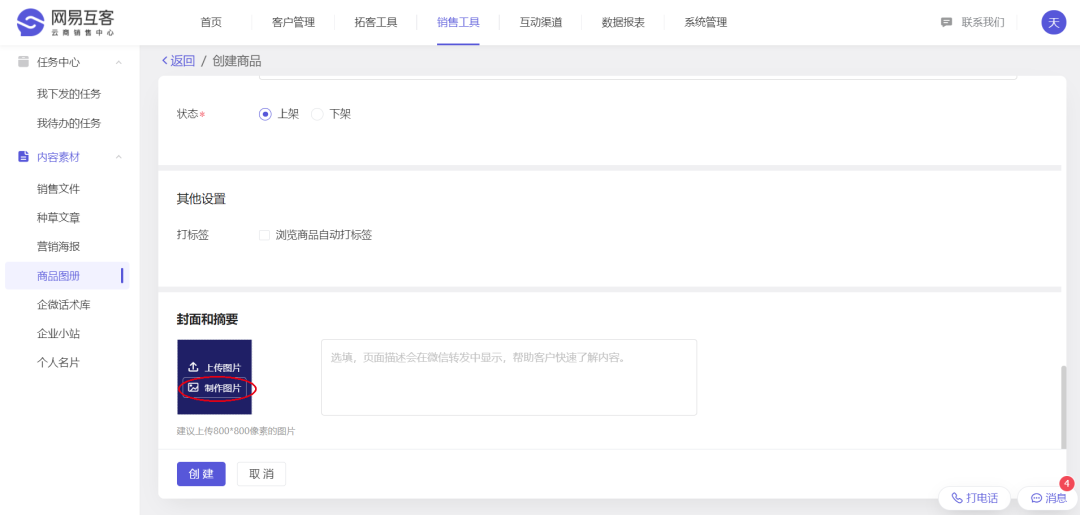
Task: Click the page description text area
Action: point(509,377)
